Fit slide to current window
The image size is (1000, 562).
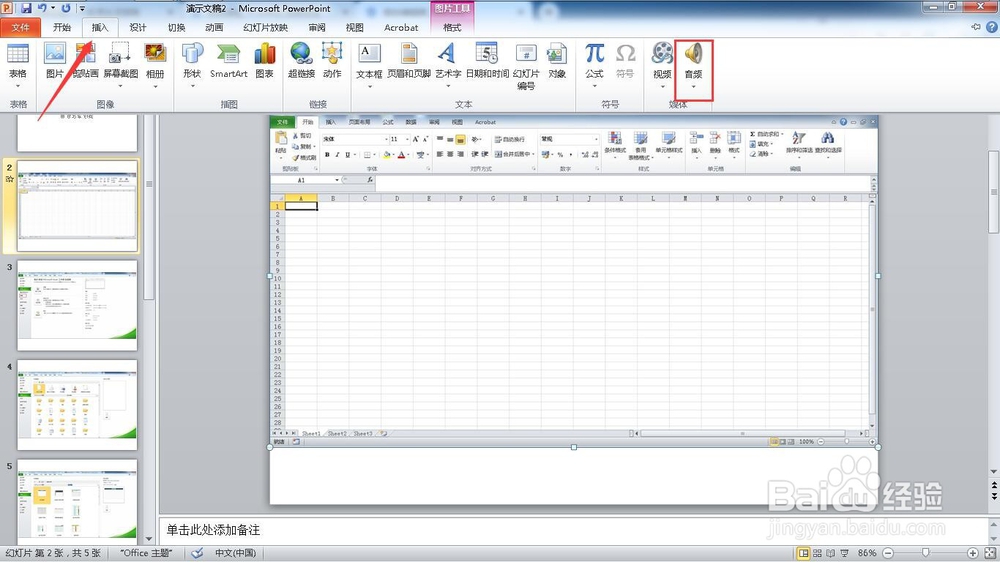(991, 553)
